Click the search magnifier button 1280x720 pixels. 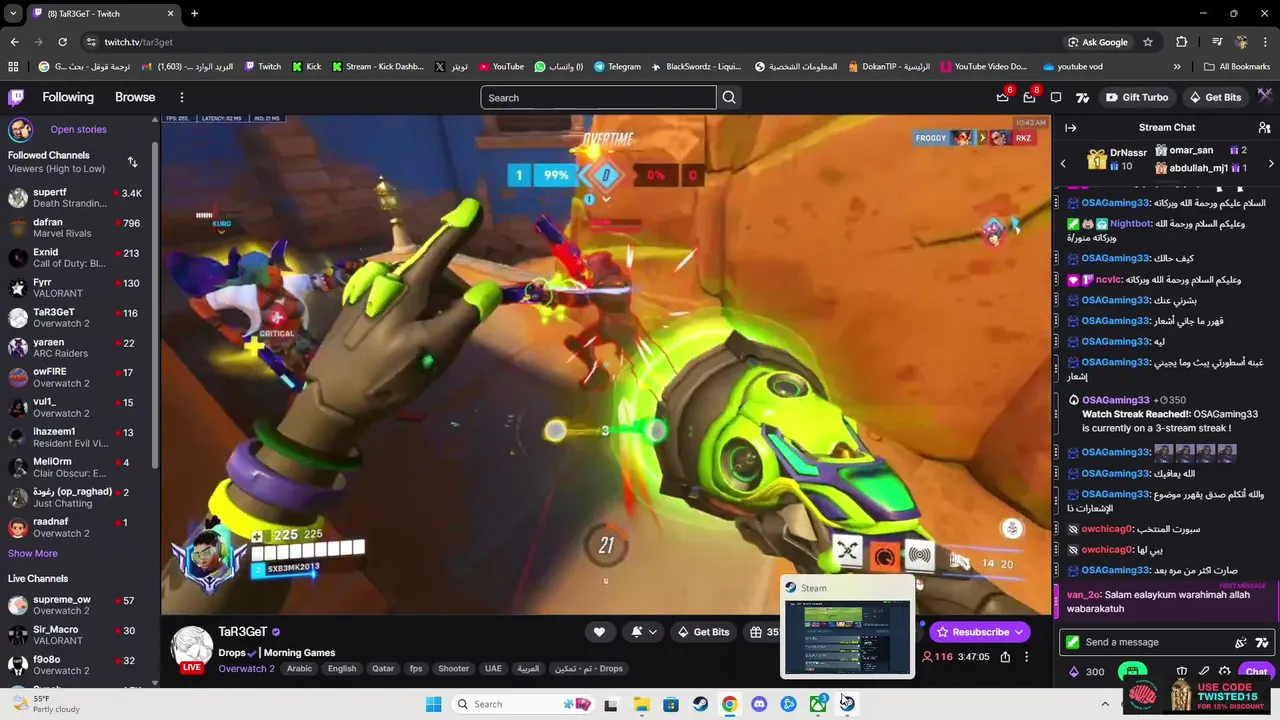point(729,97)
